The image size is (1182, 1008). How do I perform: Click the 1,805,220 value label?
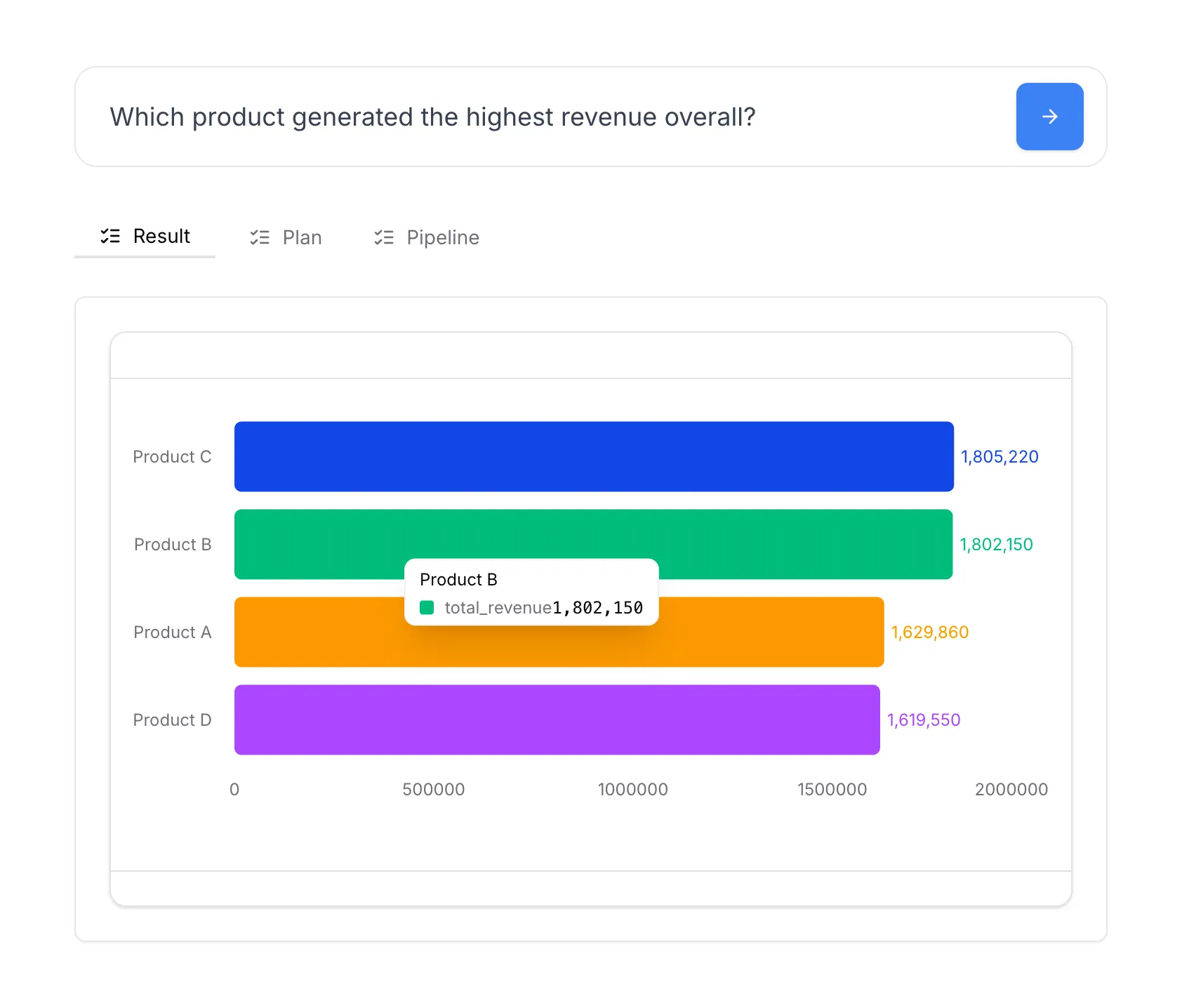point(1000,456)
